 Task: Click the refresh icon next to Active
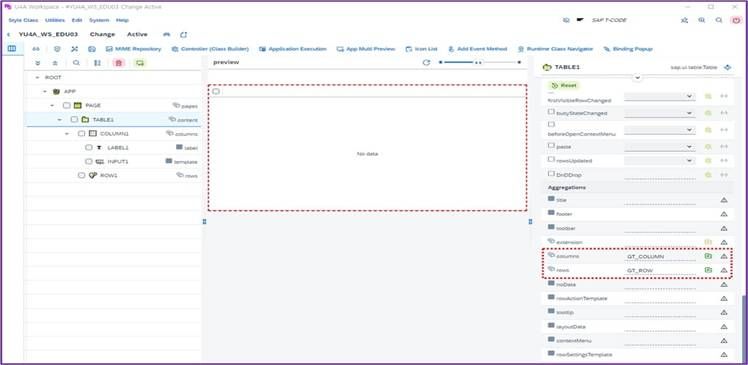click(184, 35)
